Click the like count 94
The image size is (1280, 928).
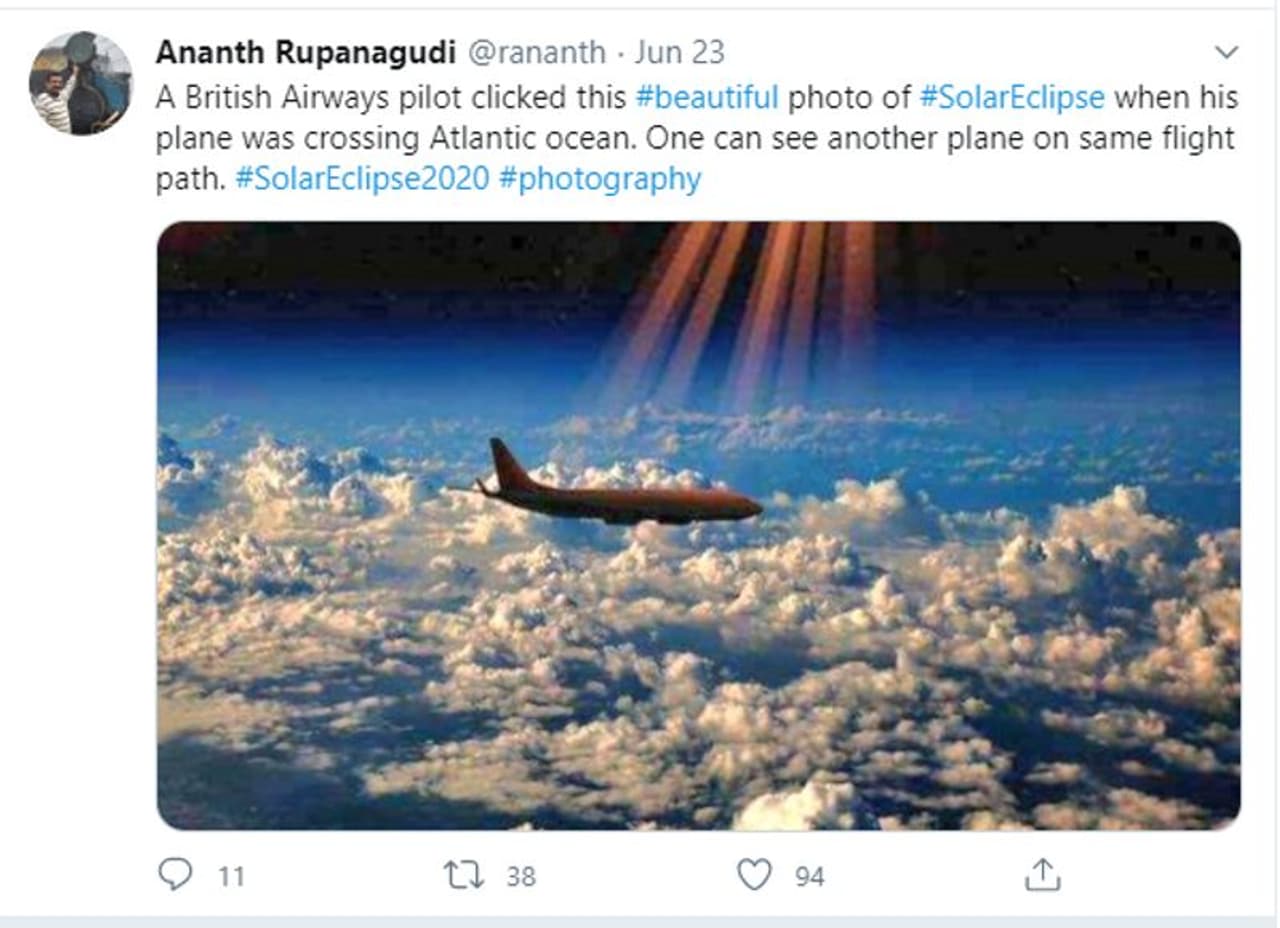point(810,877)
